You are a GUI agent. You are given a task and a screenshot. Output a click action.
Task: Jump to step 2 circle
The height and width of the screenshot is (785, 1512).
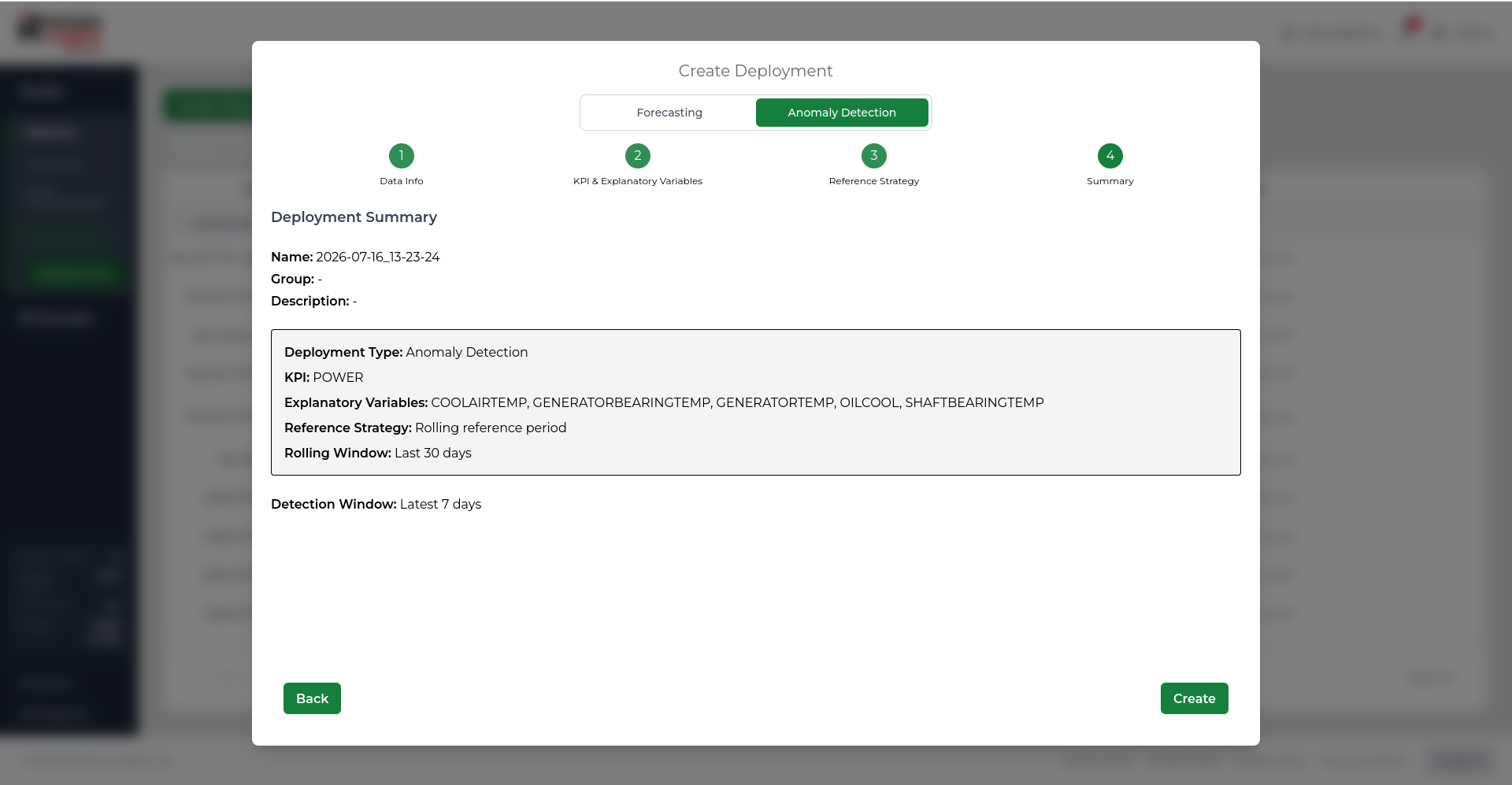638,156
